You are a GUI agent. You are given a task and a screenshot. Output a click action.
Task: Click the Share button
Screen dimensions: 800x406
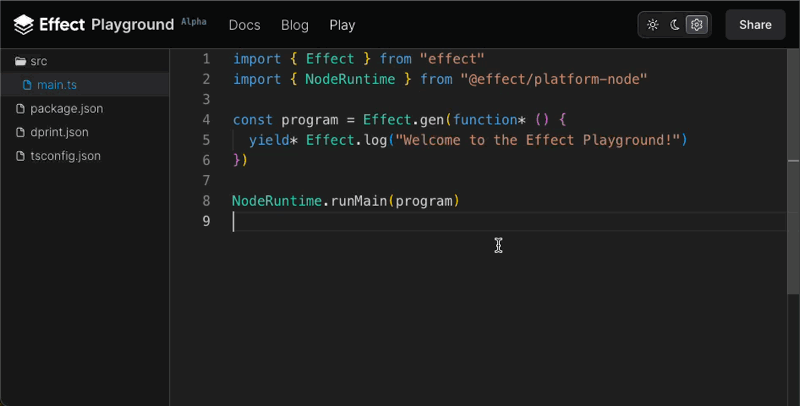(755, 24)
